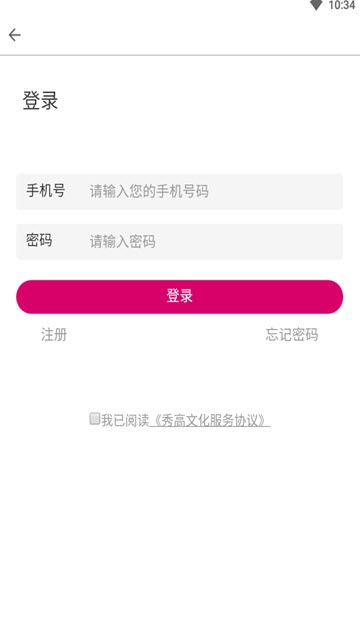
Task: Click the 密码 field label
Action: click(39, 240)
